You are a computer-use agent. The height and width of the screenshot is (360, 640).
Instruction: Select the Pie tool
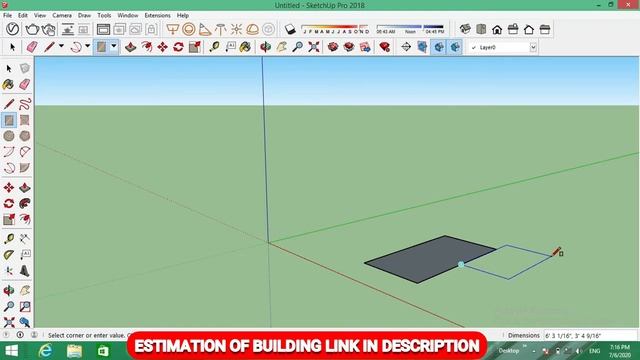click(25, 168)
